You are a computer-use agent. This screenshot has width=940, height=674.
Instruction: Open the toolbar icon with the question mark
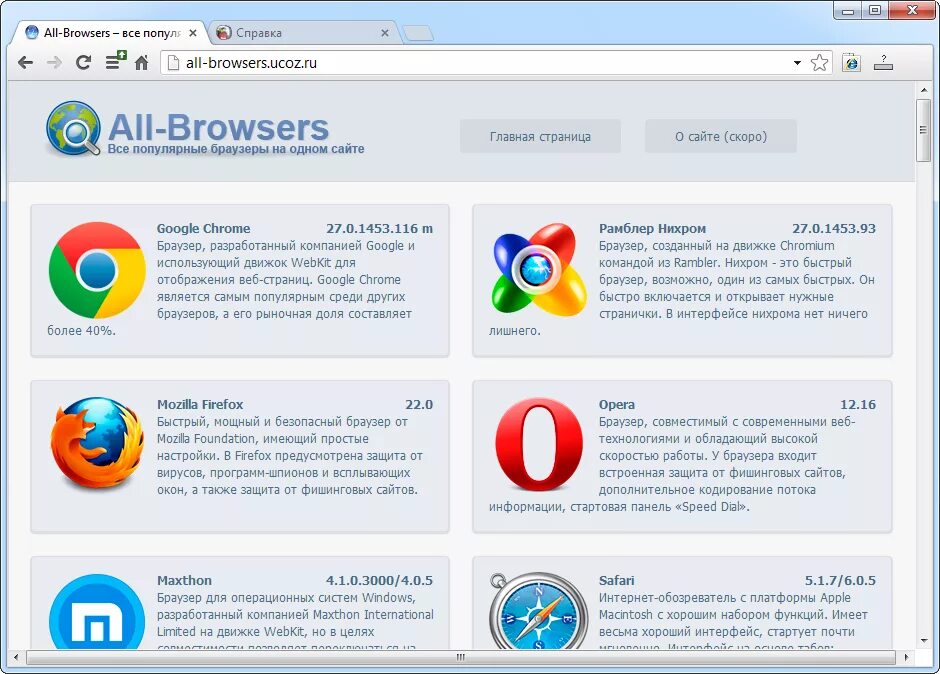(883, 62)
